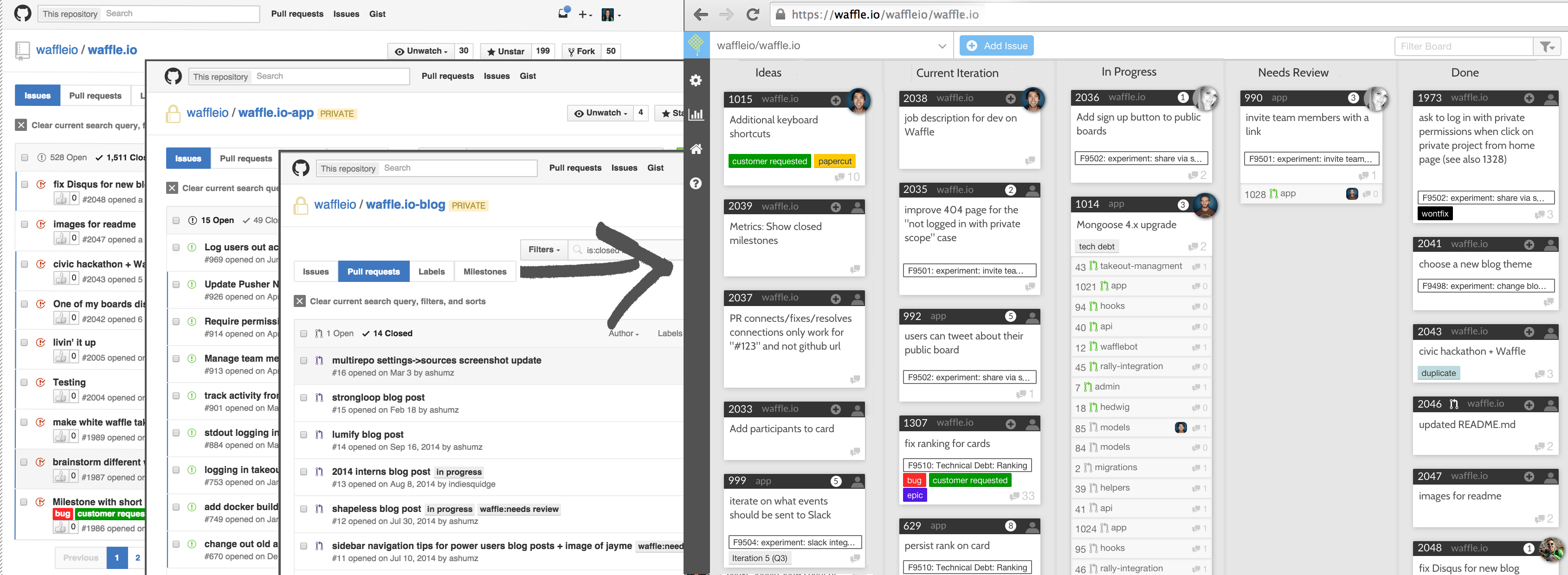
Task: Select Pull requests tab in waffle.io-blog window
Action: [374, 271]
